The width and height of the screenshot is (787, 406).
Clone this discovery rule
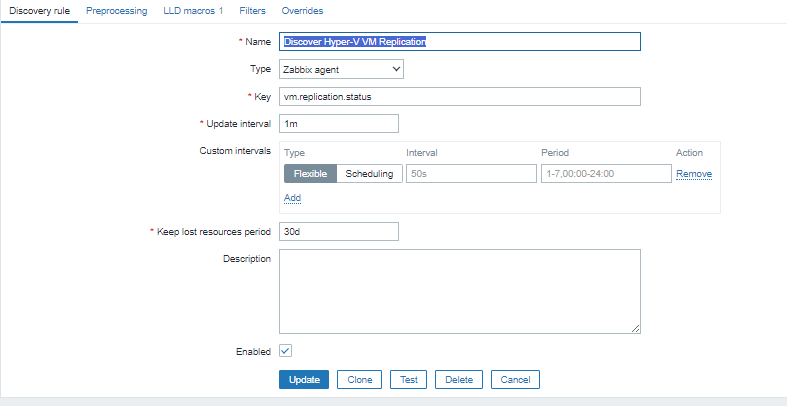[359, 380]
